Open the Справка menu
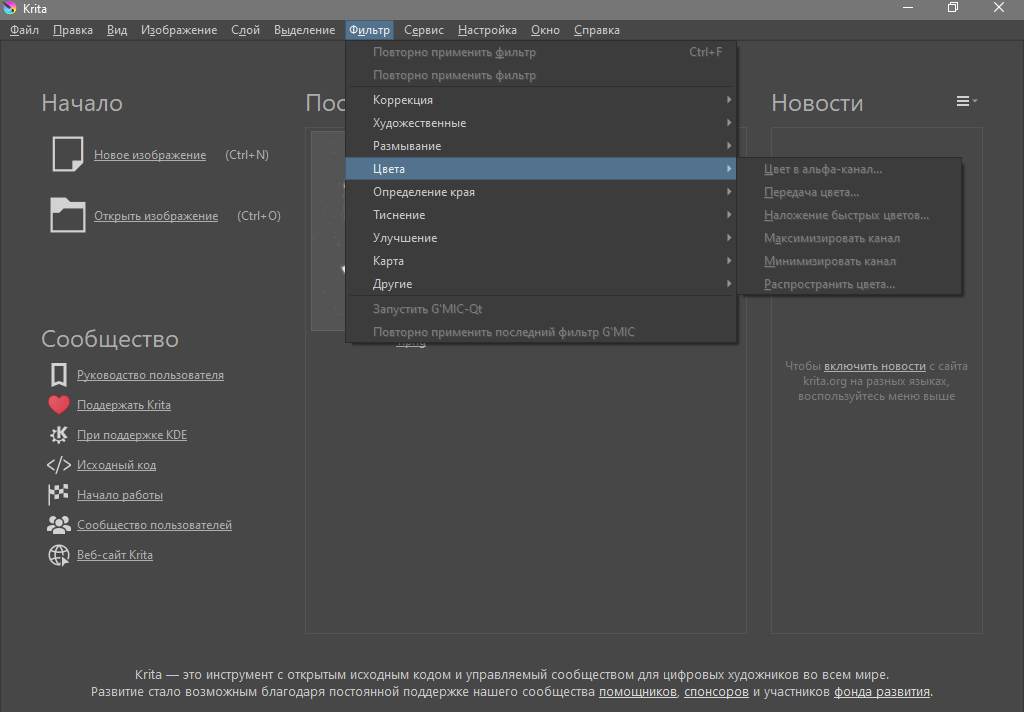 tap(597, 30)
